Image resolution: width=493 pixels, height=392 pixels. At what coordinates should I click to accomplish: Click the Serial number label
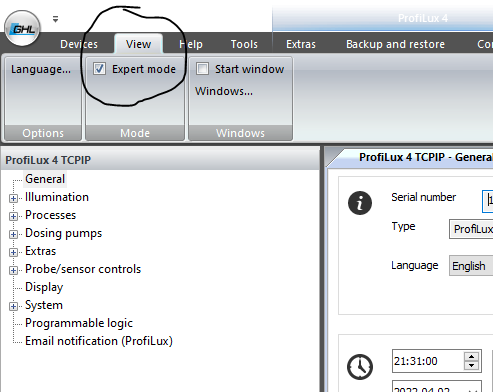pos(423,197)
